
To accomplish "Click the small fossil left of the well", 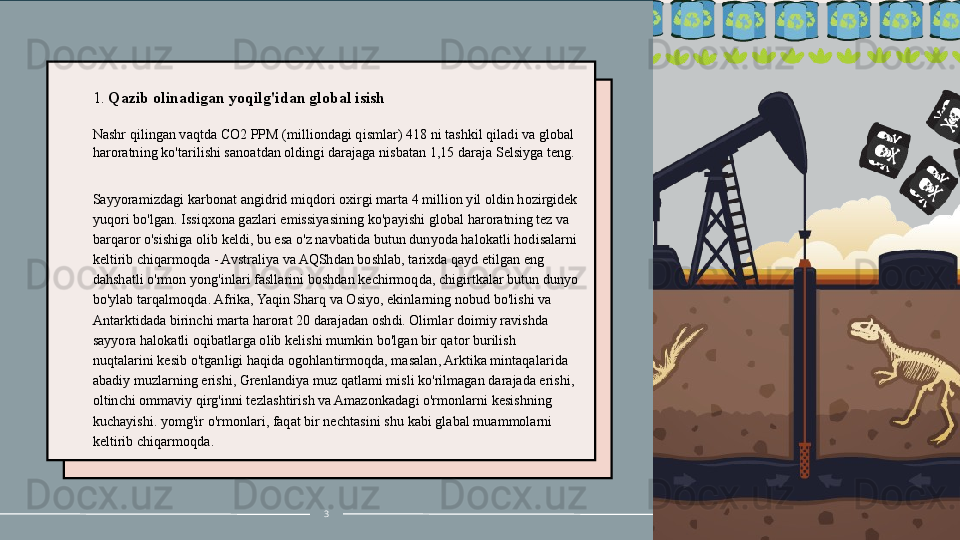I will tap(686, 347).
